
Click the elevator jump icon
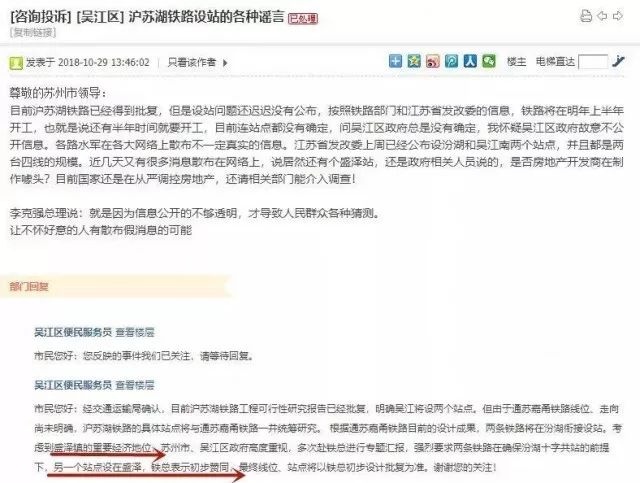click(x=618, y=62)
